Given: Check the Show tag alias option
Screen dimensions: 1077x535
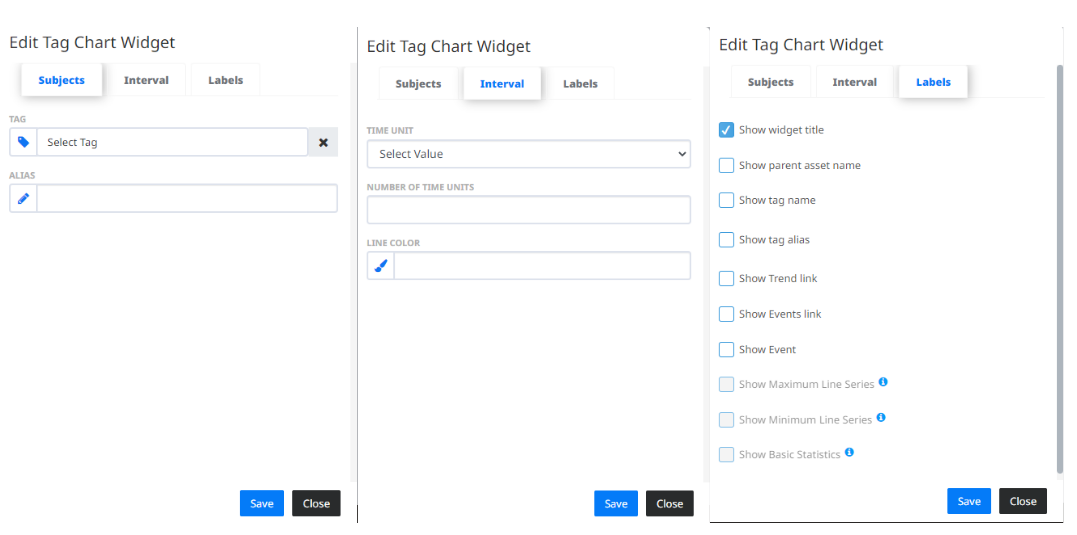Looking at the screenshot, I should point(726,240).
